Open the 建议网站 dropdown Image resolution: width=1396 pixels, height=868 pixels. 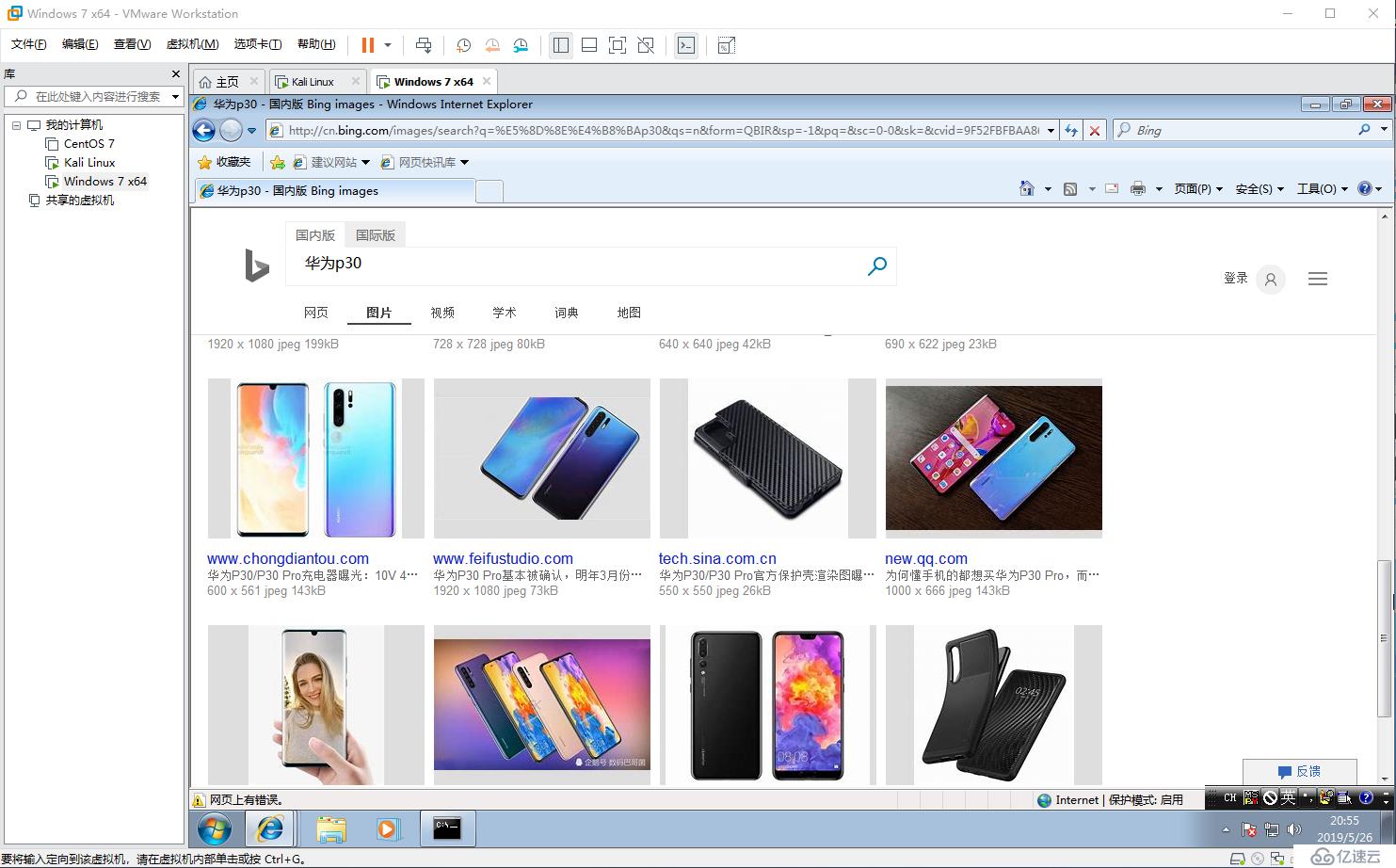point(331,162)
